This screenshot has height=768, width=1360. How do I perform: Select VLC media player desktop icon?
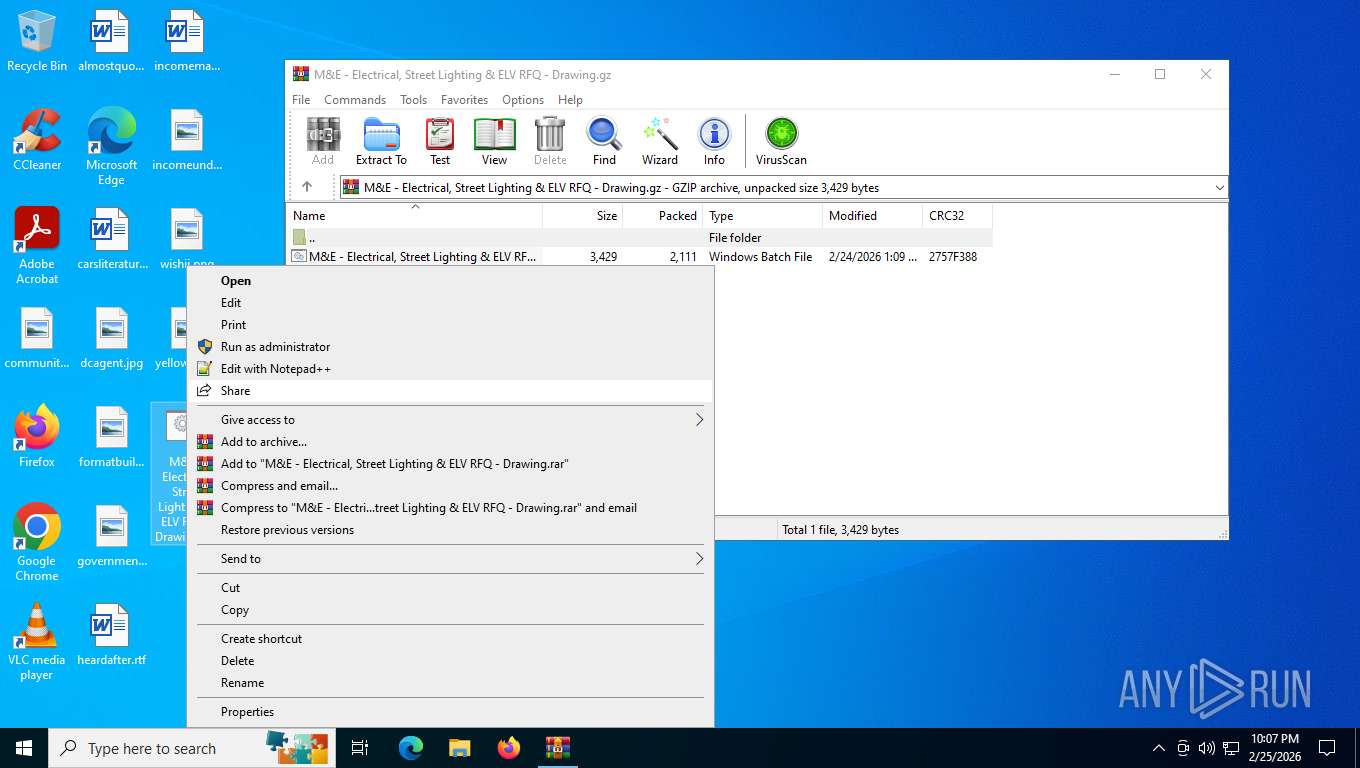point(37,642)
